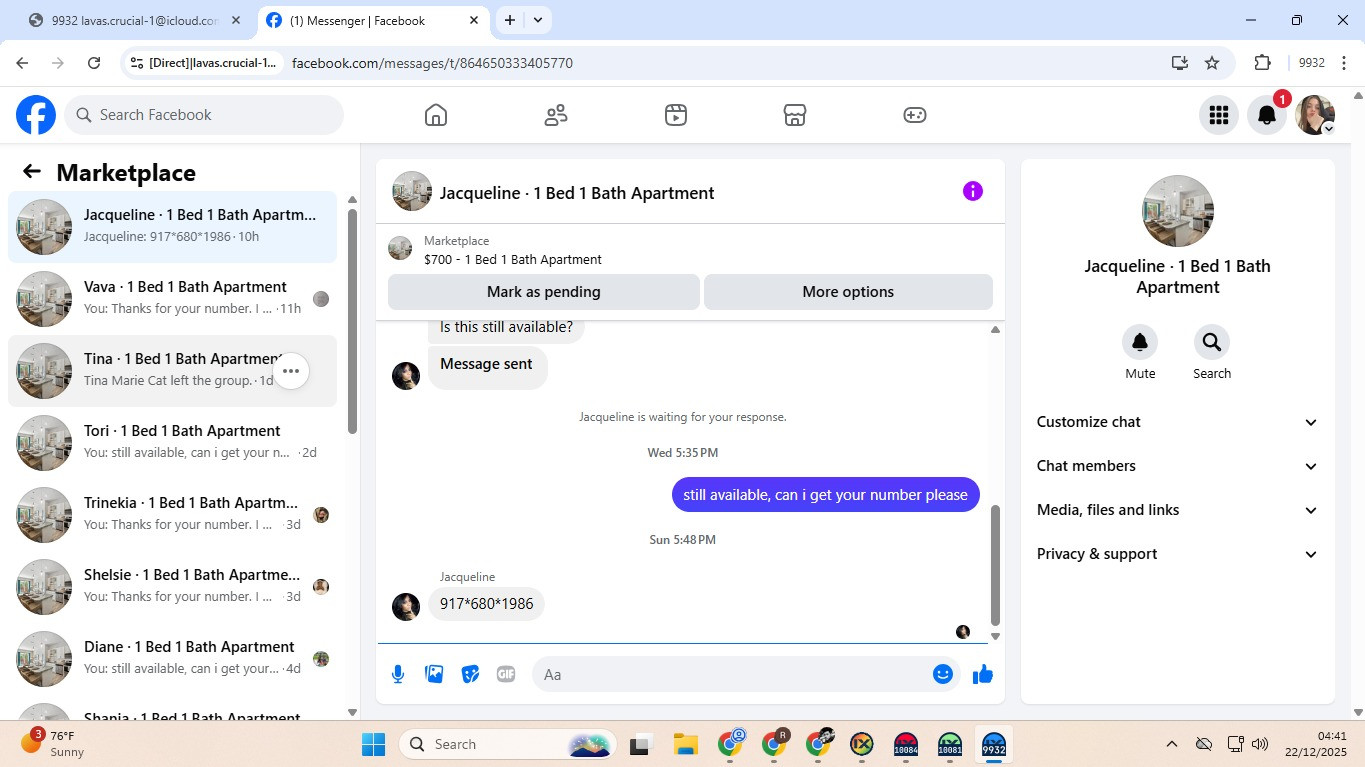Attach a photo or file
Screen dimensions: 1365x767
[434, 674]
